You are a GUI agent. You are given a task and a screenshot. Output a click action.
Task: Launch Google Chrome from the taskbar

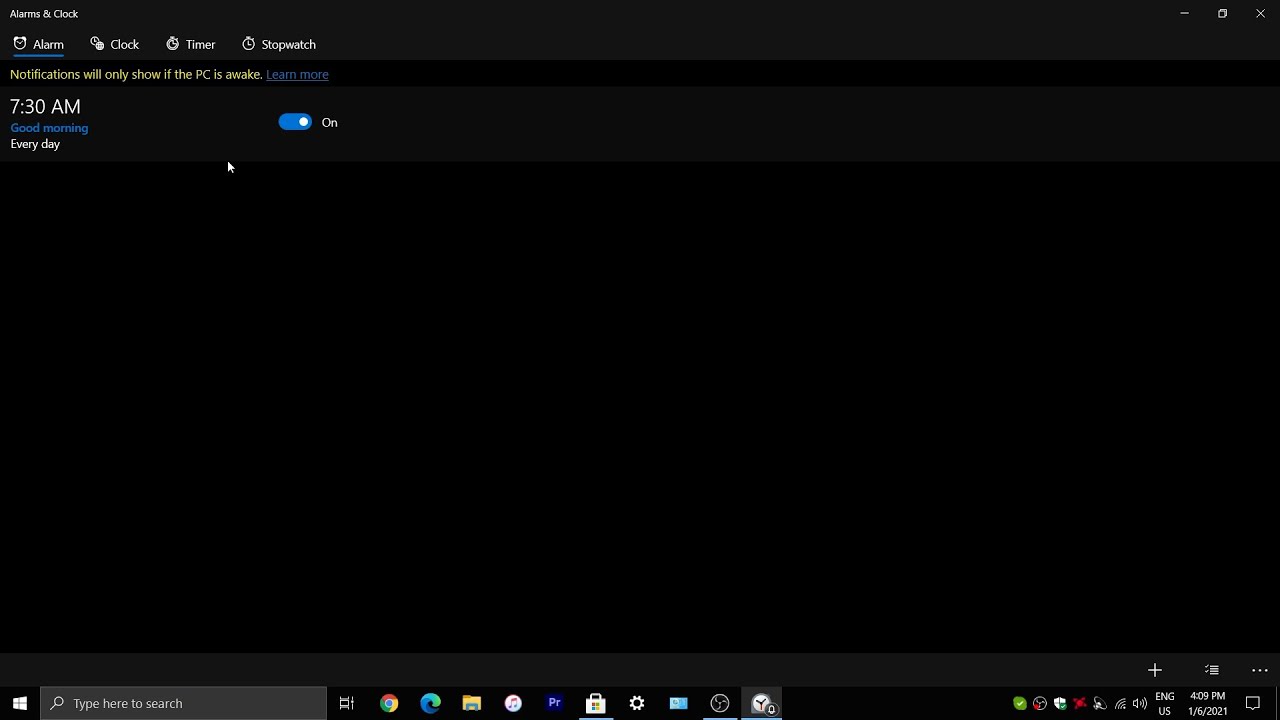click(x=389, y=703)
